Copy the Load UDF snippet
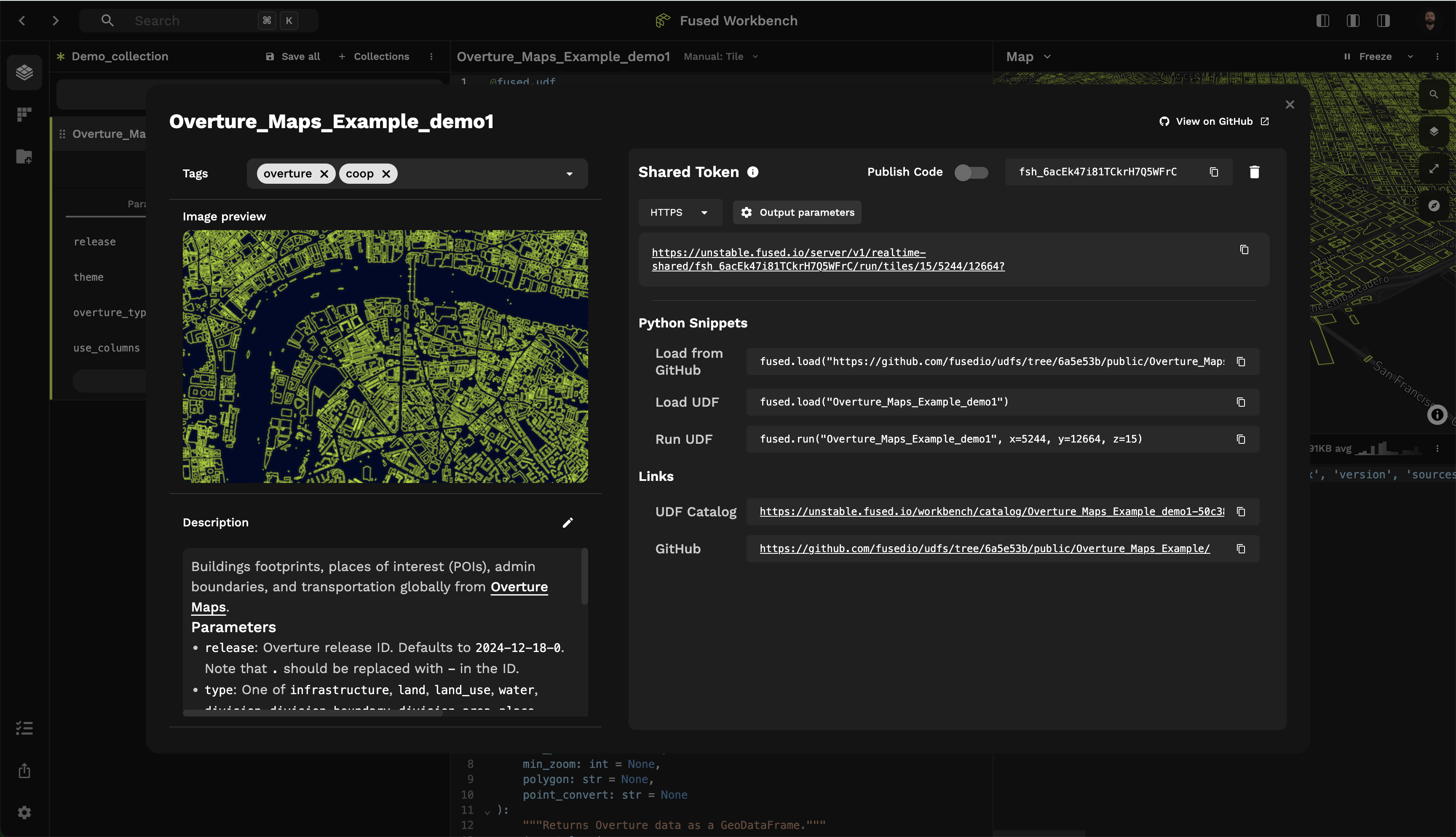1456x837 pixels. pos(1241,402)
